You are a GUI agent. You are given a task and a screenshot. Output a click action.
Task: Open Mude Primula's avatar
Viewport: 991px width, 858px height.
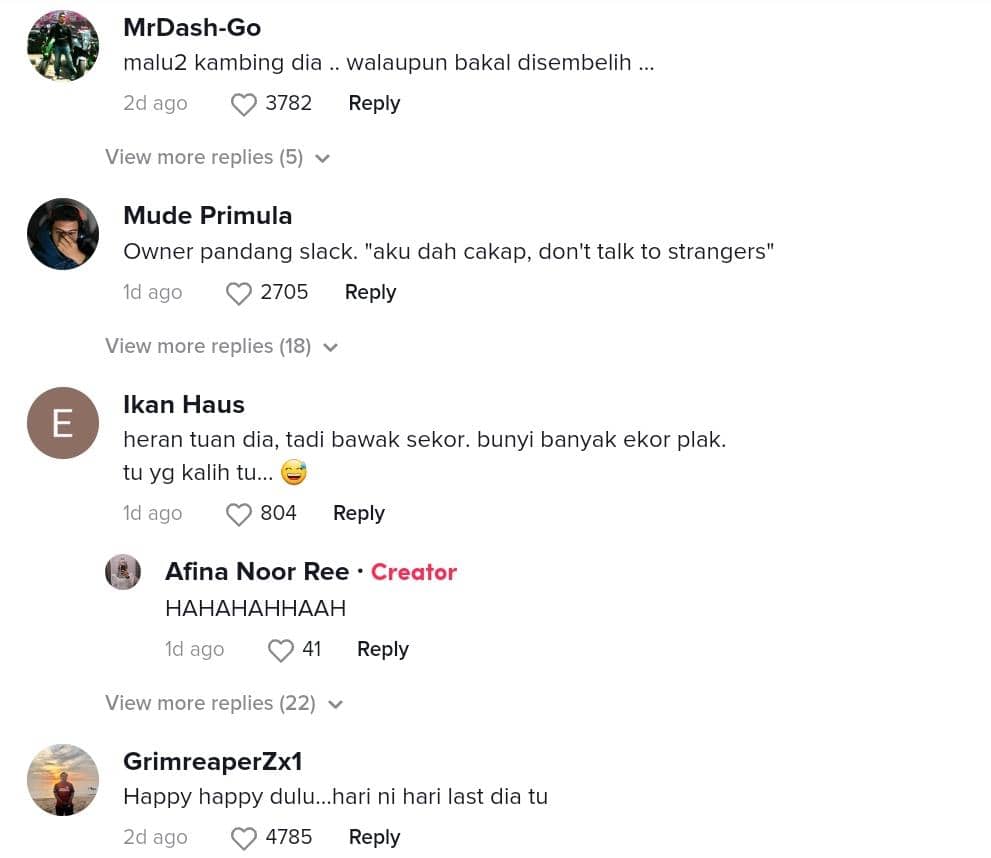[x=63, y=234]
